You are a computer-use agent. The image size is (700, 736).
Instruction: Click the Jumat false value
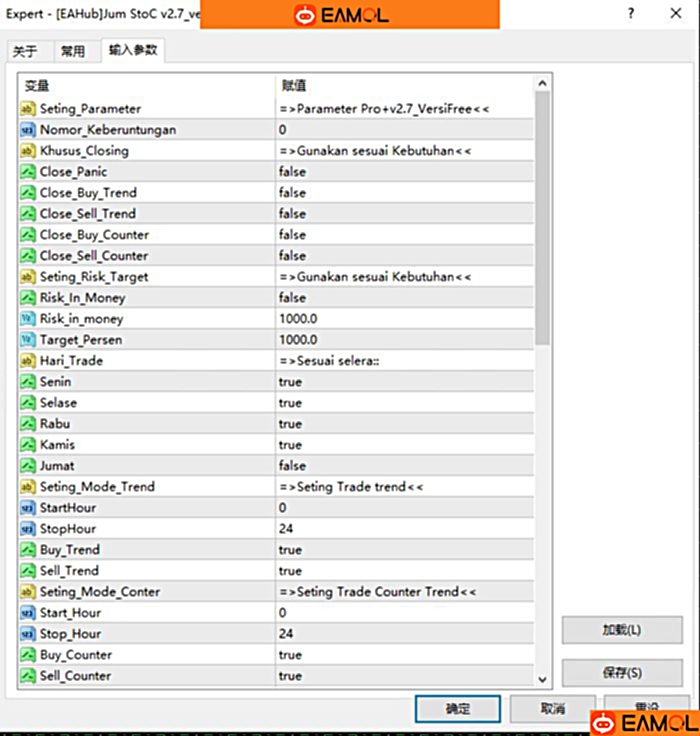tap(292, 466)
